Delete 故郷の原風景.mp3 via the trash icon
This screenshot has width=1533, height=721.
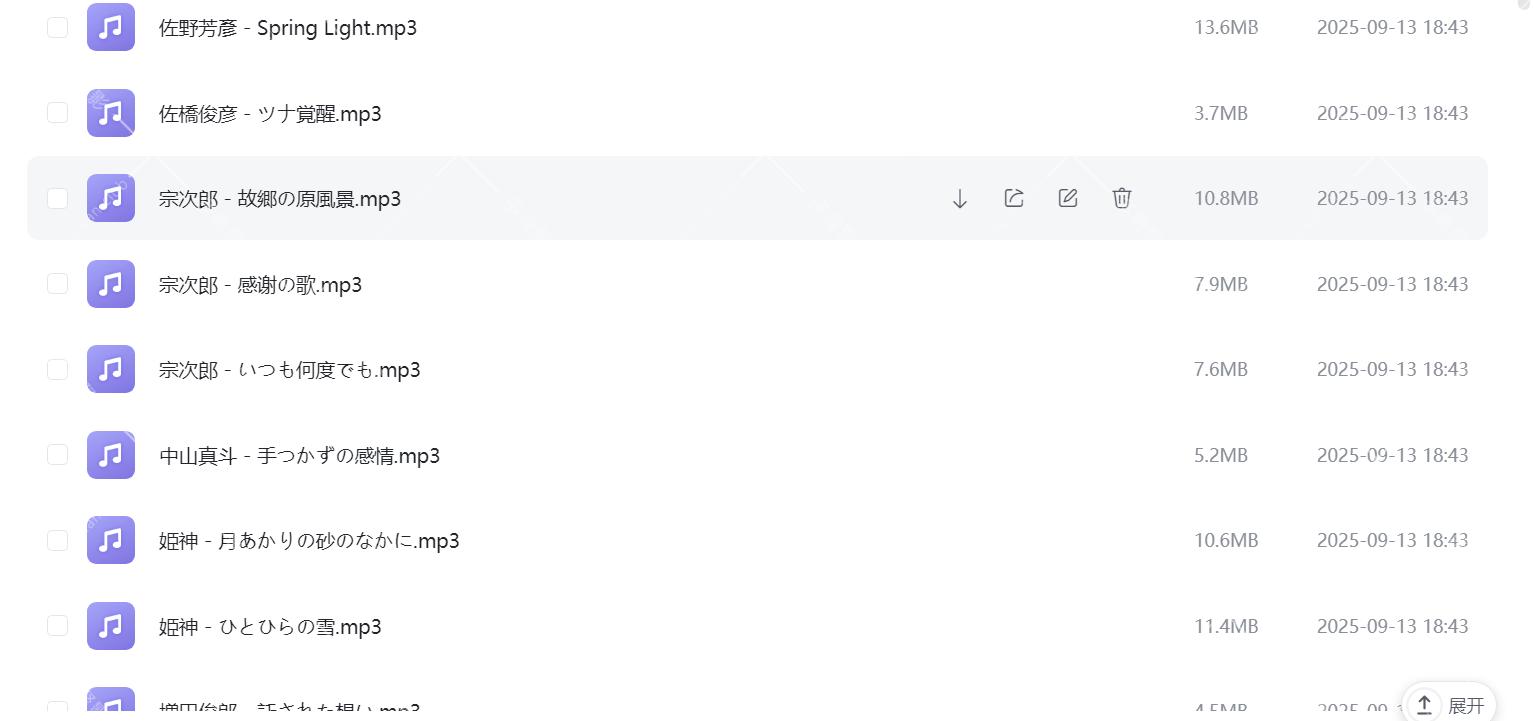click(x=1121, y=198)
